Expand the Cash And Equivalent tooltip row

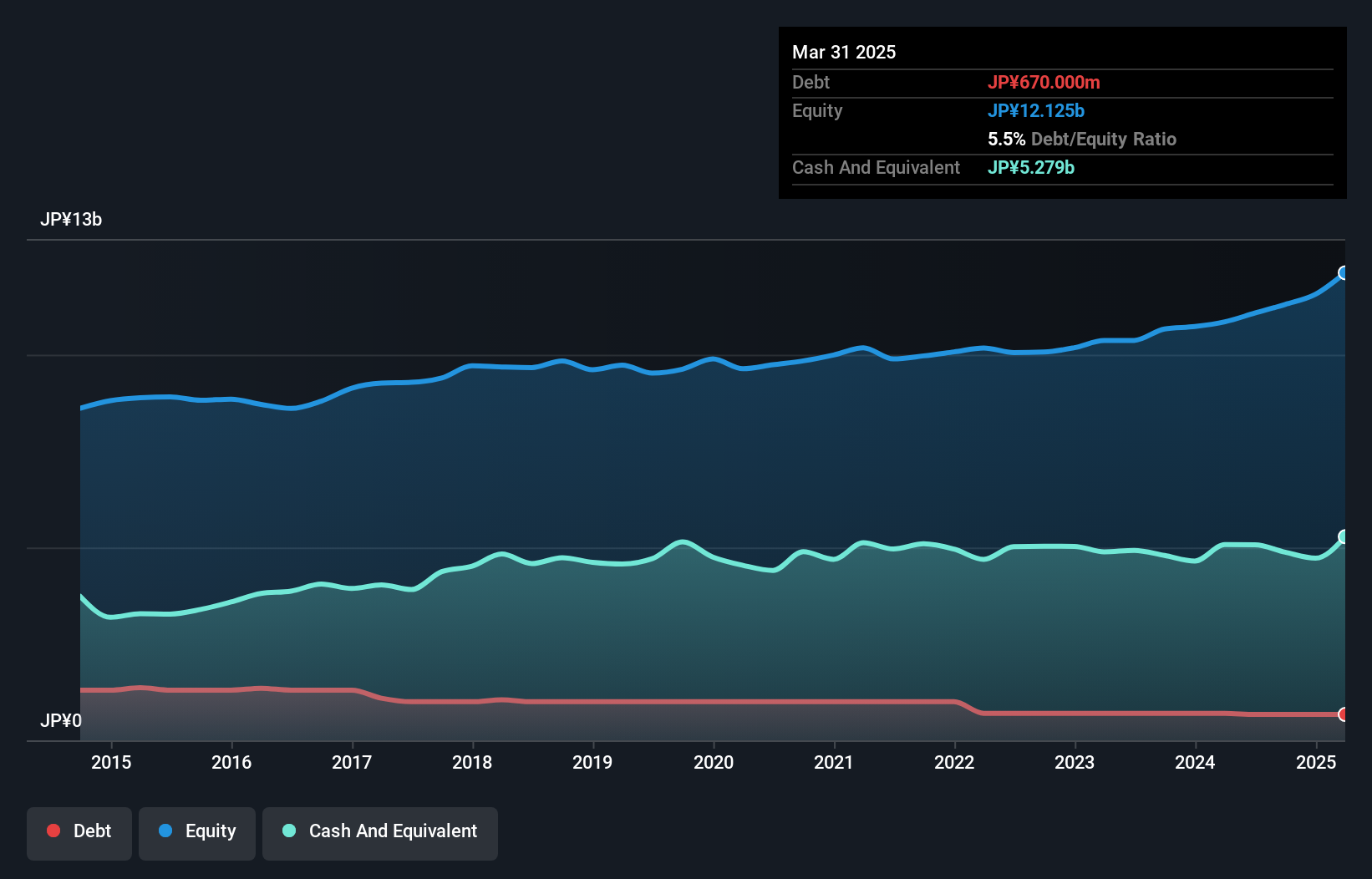(1029, 167)
